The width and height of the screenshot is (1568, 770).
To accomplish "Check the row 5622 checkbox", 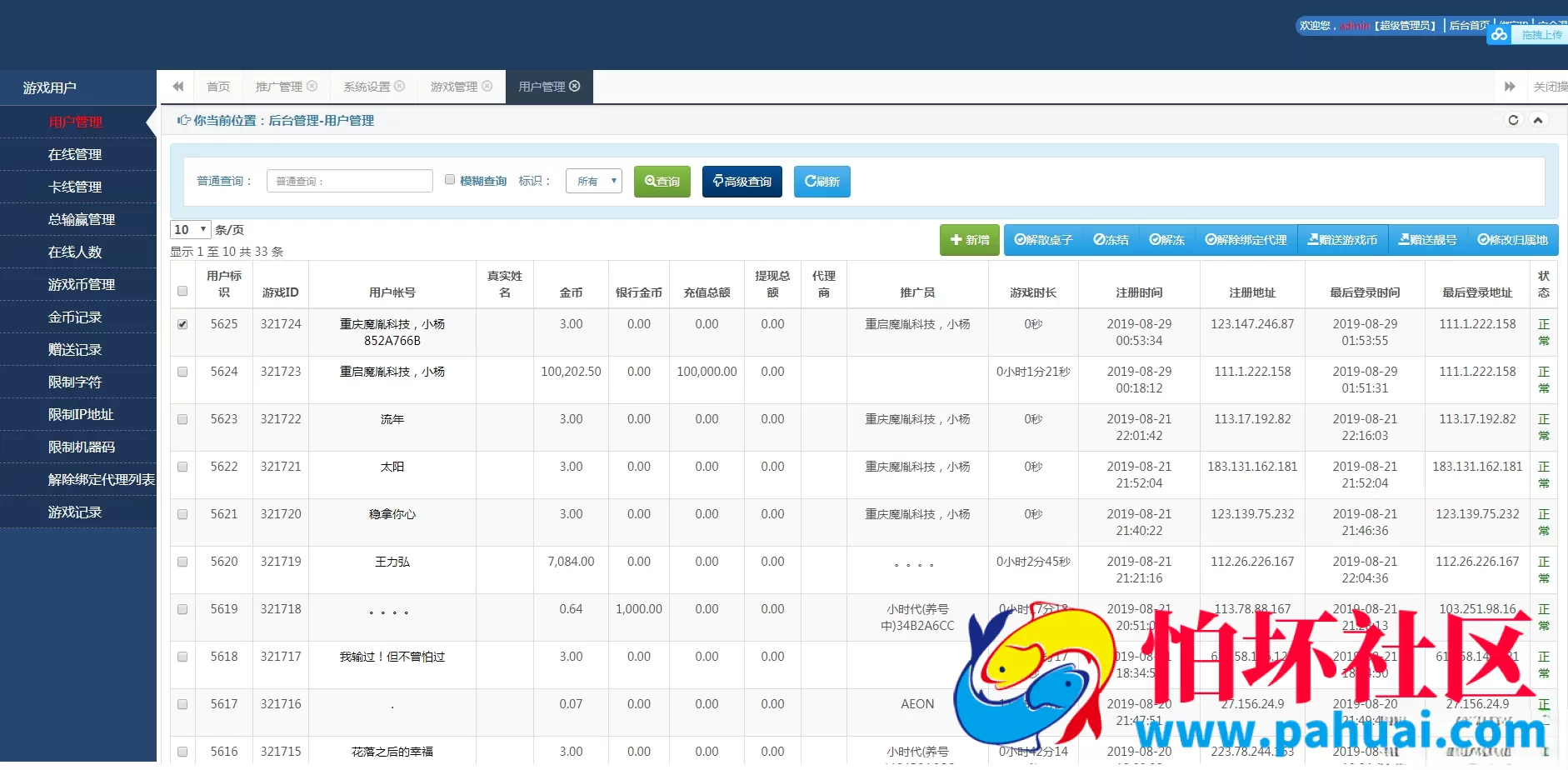I will click(x=182, y=467).
